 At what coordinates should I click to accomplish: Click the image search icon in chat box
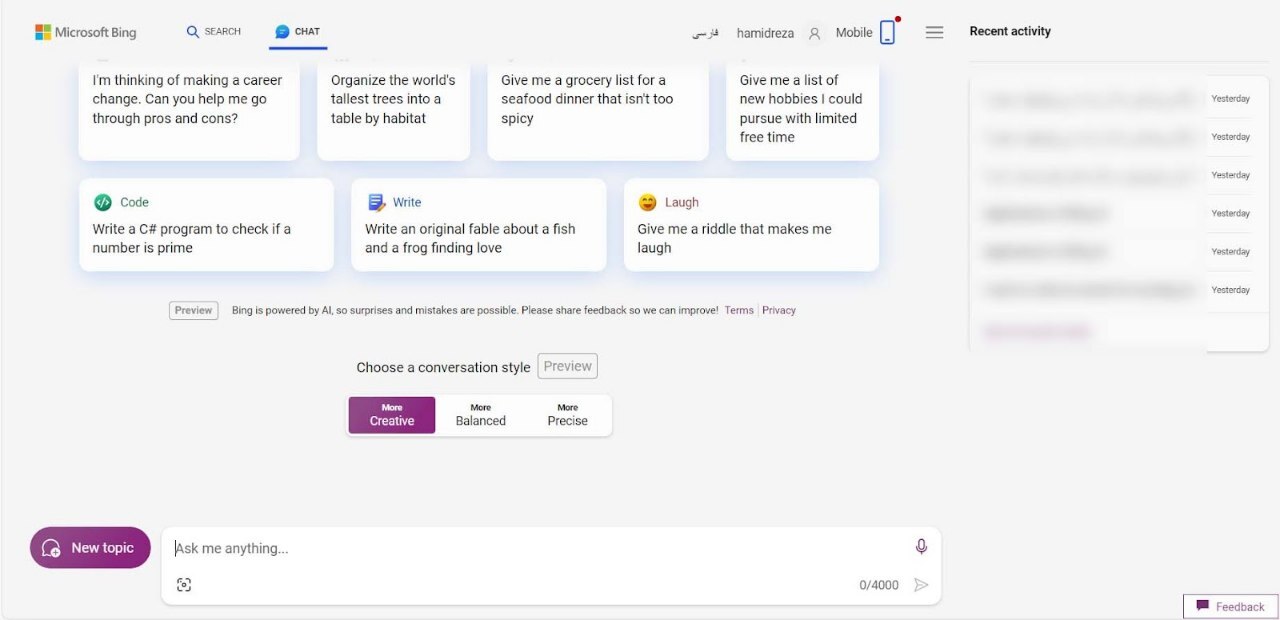pos(184,585)
